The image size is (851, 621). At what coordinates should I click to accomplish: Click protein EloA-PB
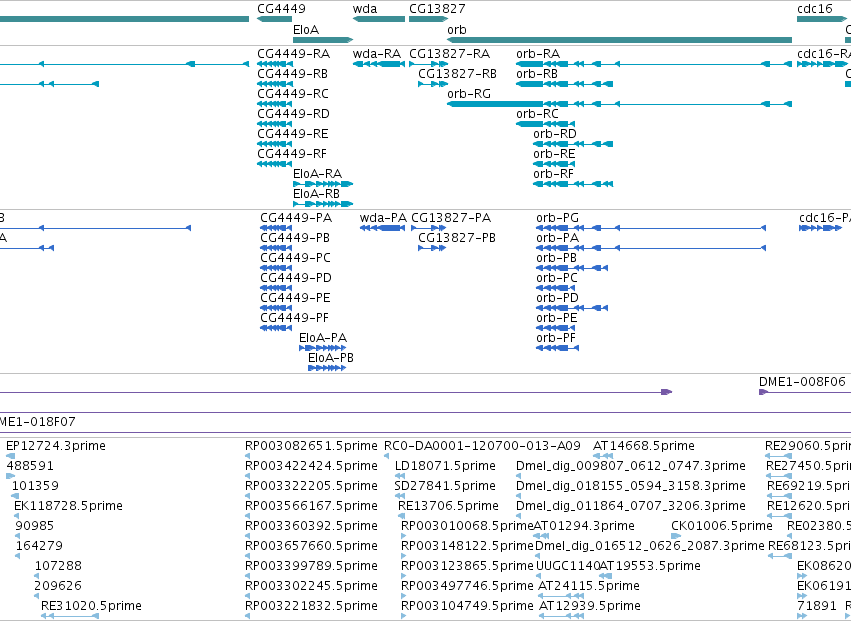[331, 359]
